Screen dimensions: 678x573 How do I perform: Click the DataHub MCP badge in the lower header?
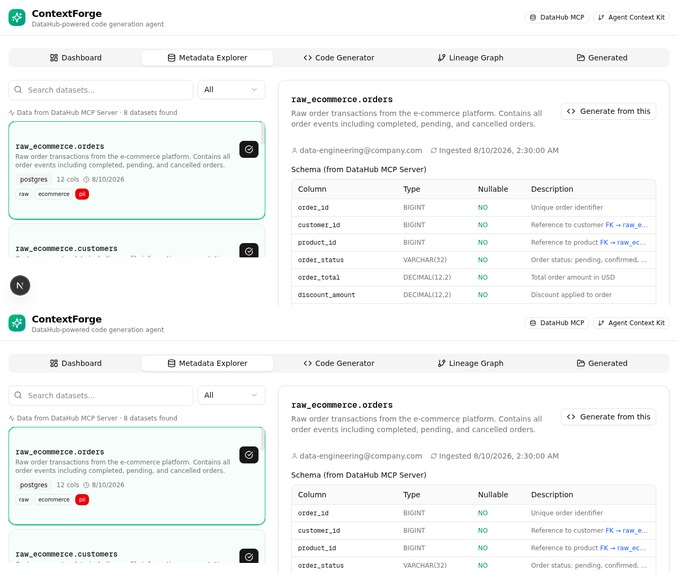pos(557,323)
